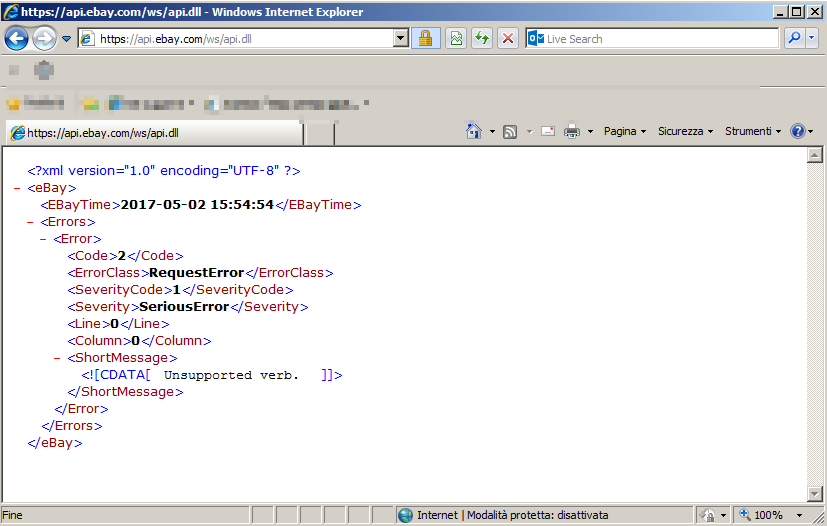
Task: Click the Compatibility View broken-page icon
Action: pos(456,39)
